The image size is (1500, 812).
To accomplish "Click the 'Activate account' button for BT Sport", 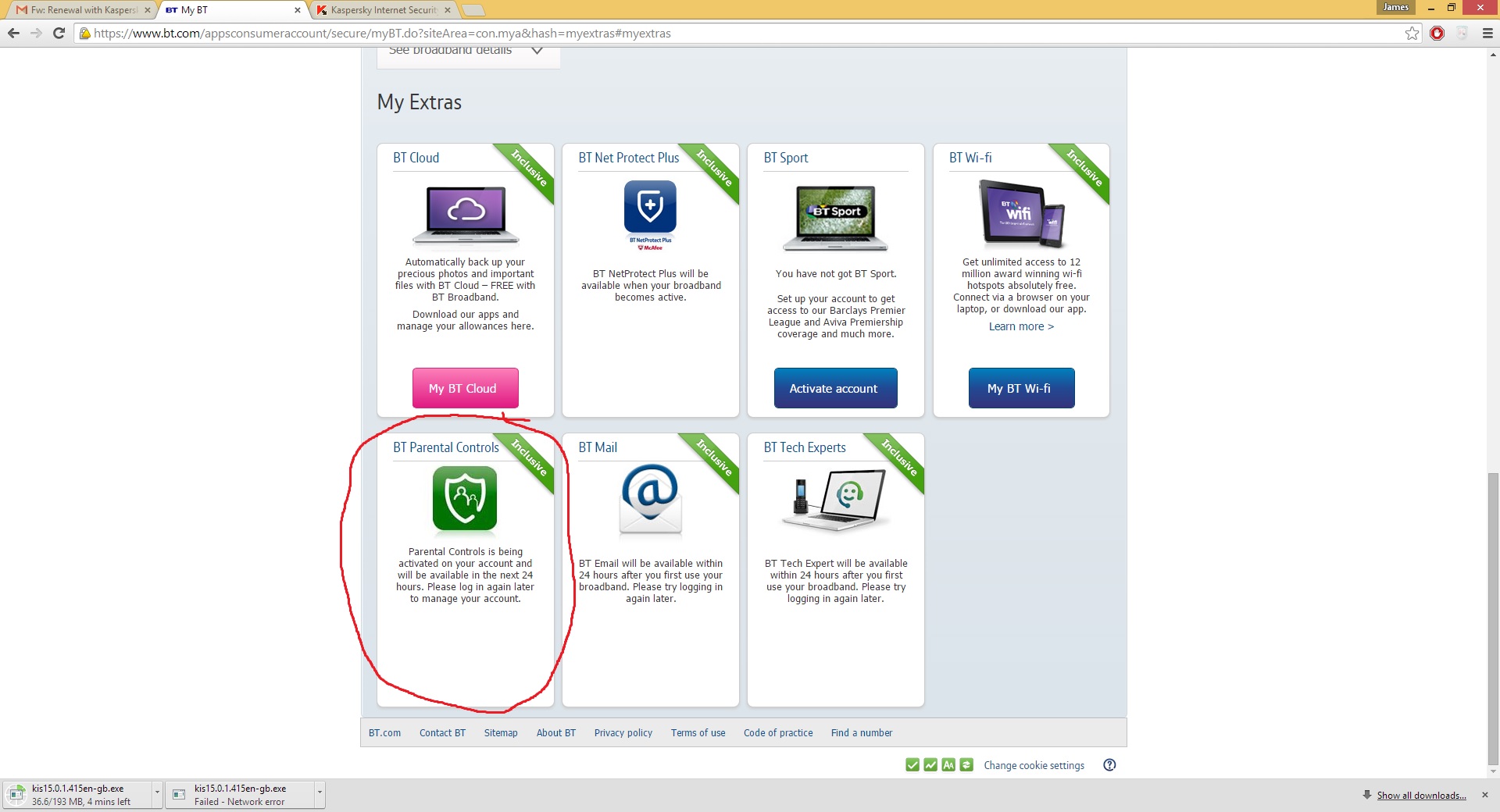I will point(835,388).
